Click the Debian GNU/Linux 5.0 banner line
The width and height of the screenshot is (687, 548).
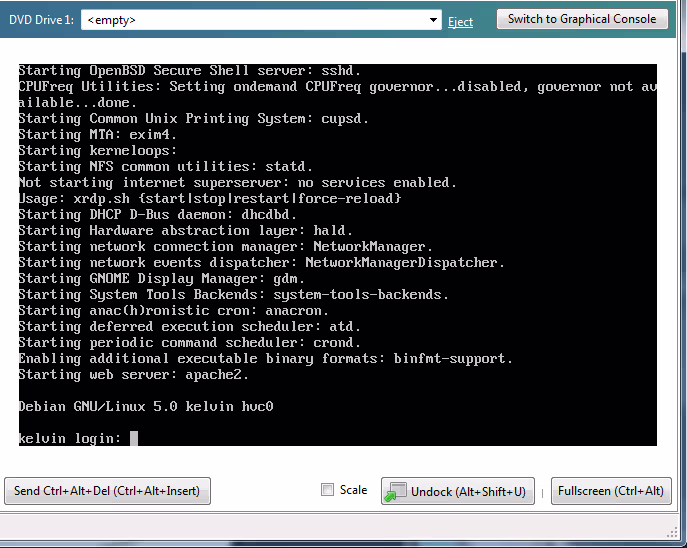point(146,406)
